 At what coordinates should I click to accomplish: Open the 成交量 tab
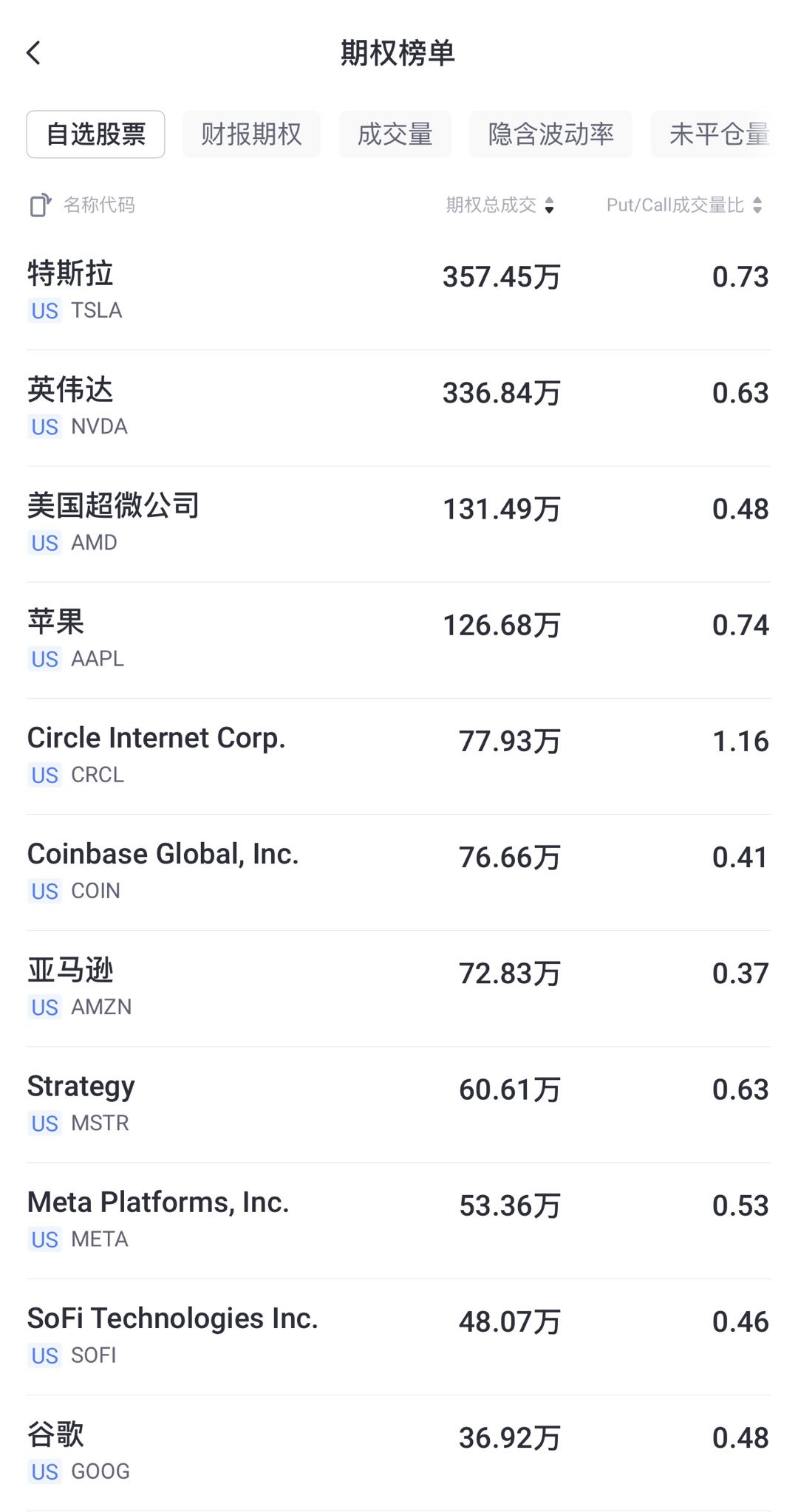tap(395, 134)
